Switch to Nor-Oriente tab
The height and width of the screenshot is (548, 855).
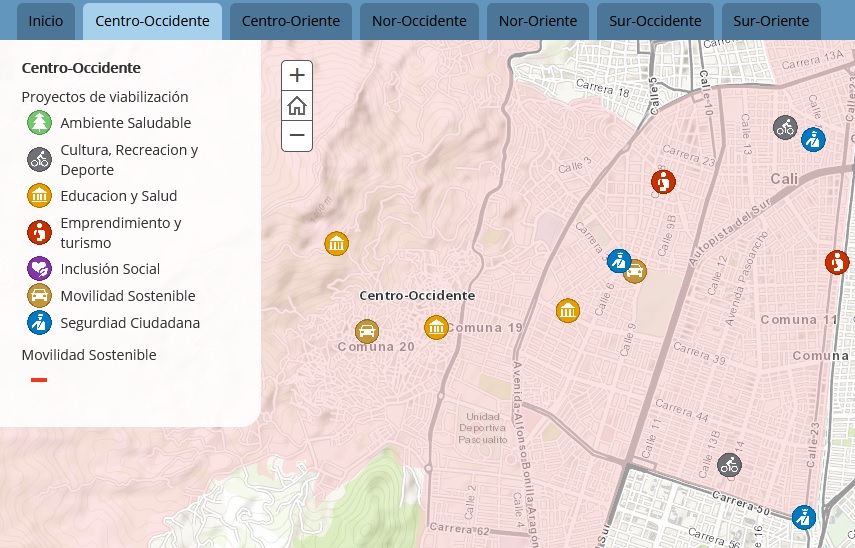pos(538,21)
